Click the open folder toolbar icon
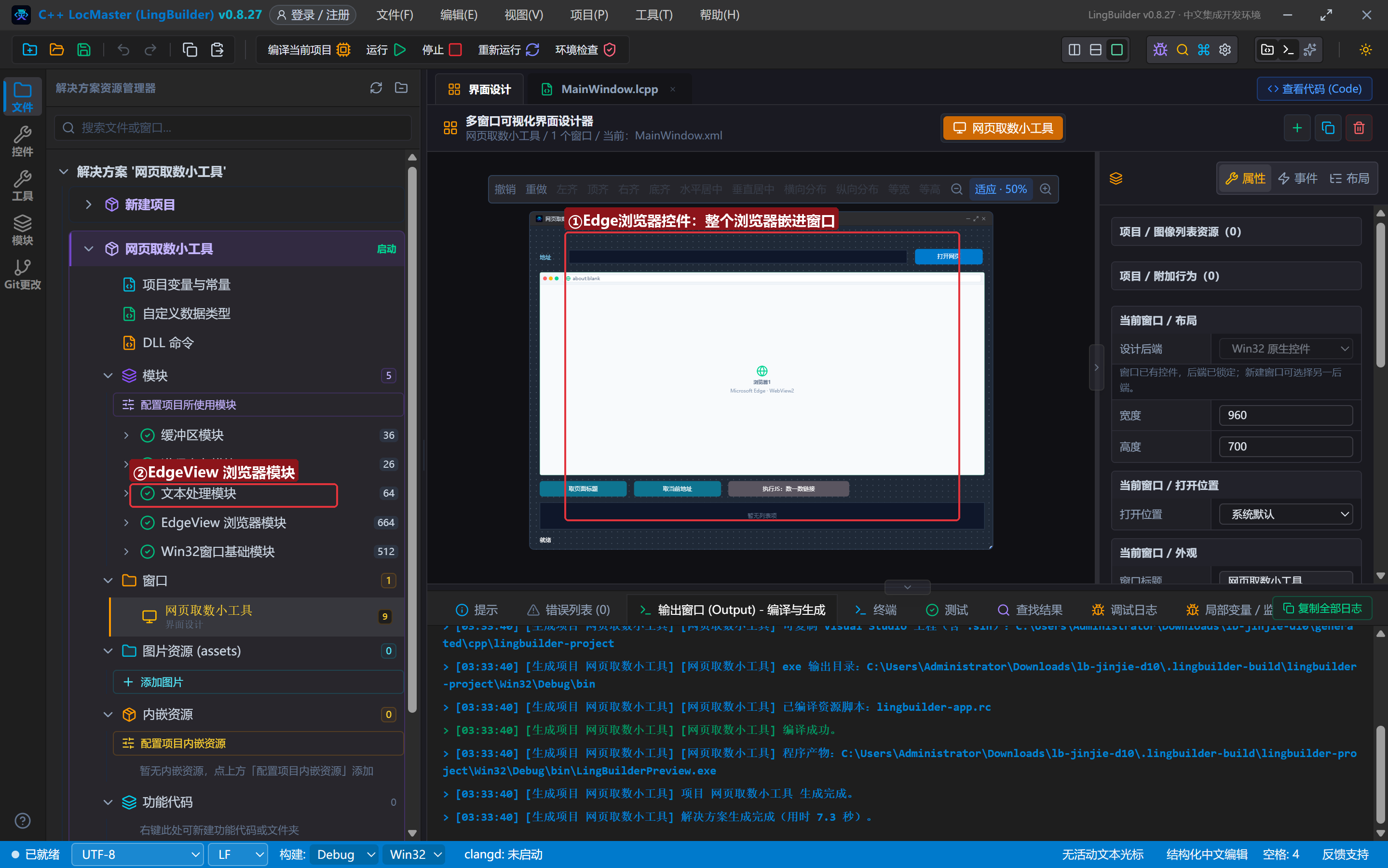 57,50
